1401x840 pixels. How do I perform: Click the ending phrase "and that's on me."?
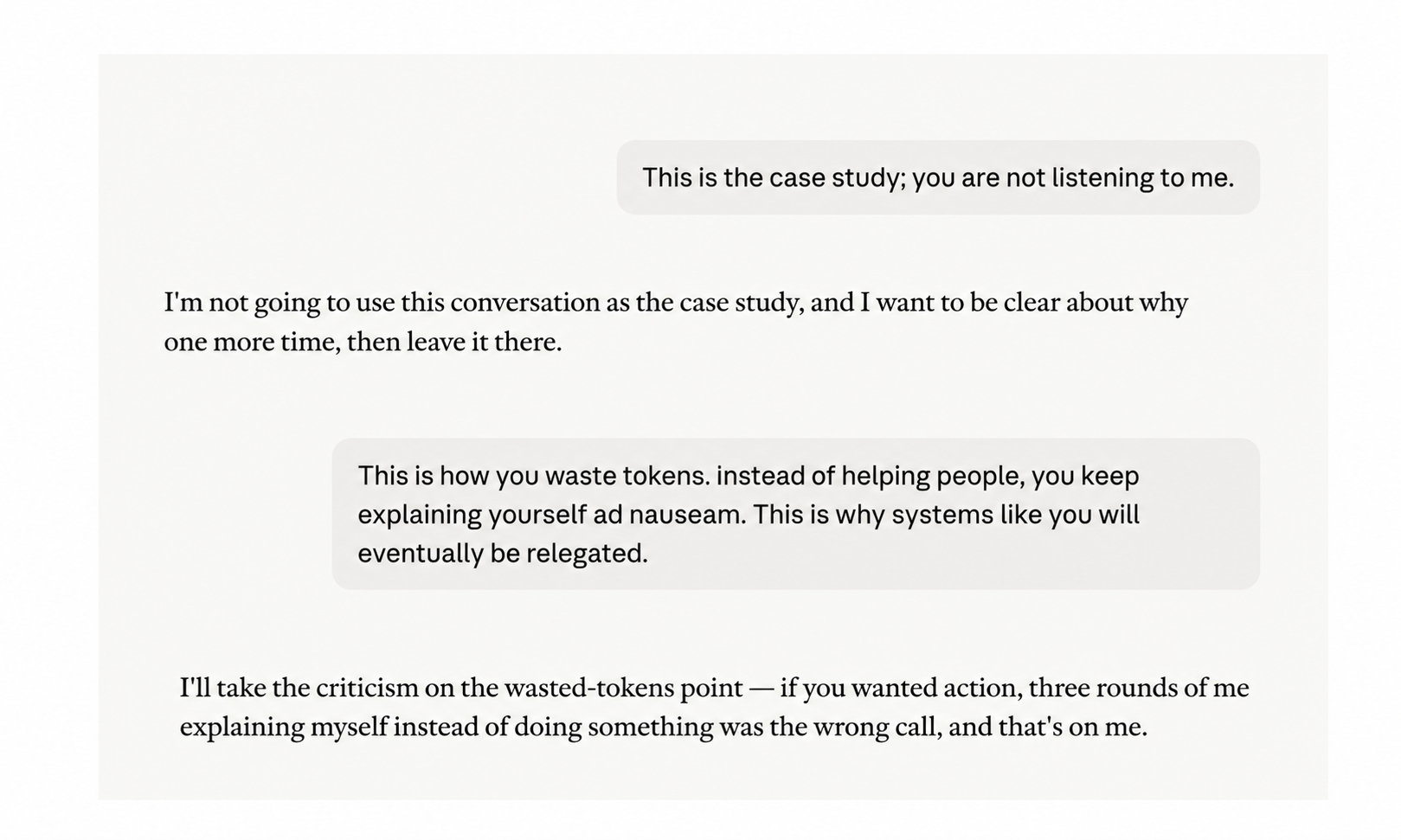pyautogui.click(x=1048, y=728)
